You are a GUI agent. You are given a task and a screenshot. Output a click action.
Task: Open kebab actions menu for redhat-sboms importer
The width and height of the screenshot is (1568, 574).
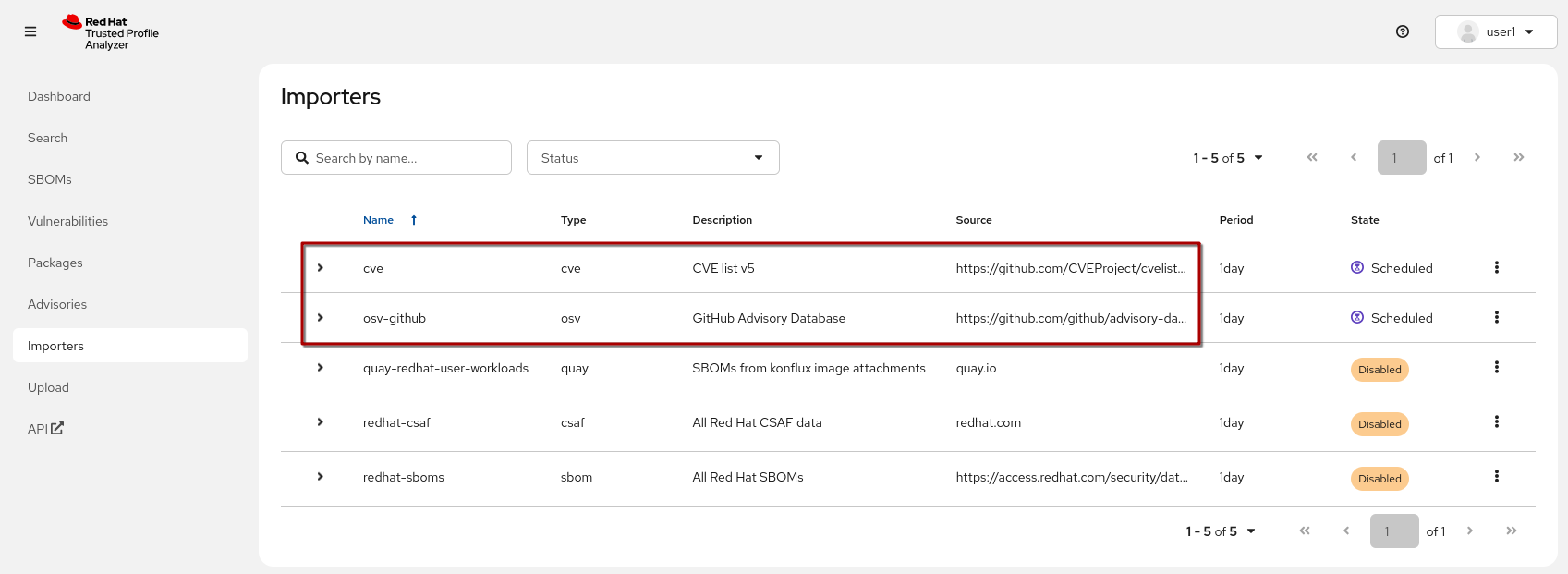[1496, 477]
